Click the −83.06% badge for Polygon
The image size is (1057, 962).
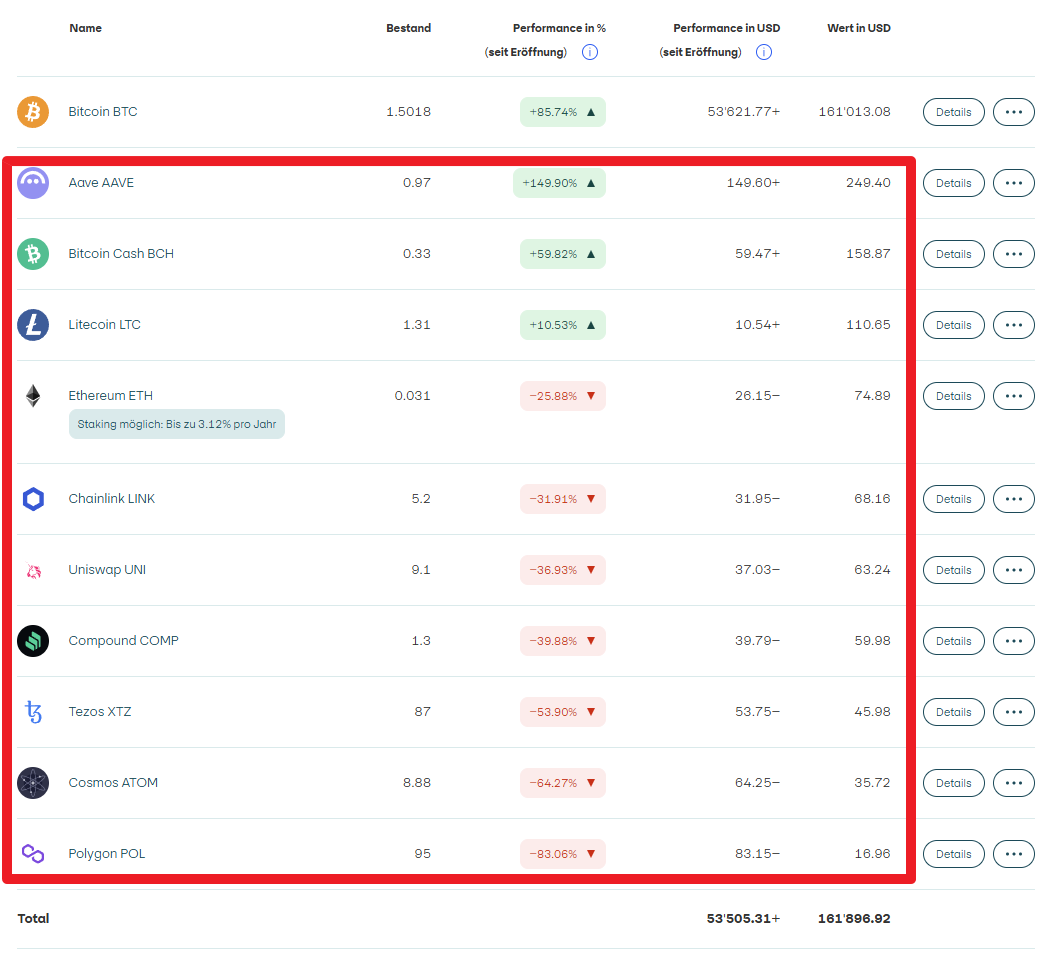pos(563,853)
